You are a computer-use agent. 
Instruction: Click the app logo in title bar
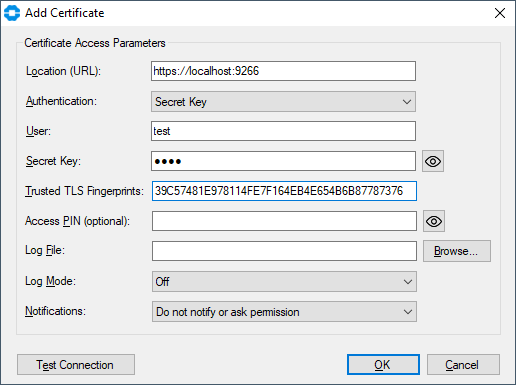point(12,13)
